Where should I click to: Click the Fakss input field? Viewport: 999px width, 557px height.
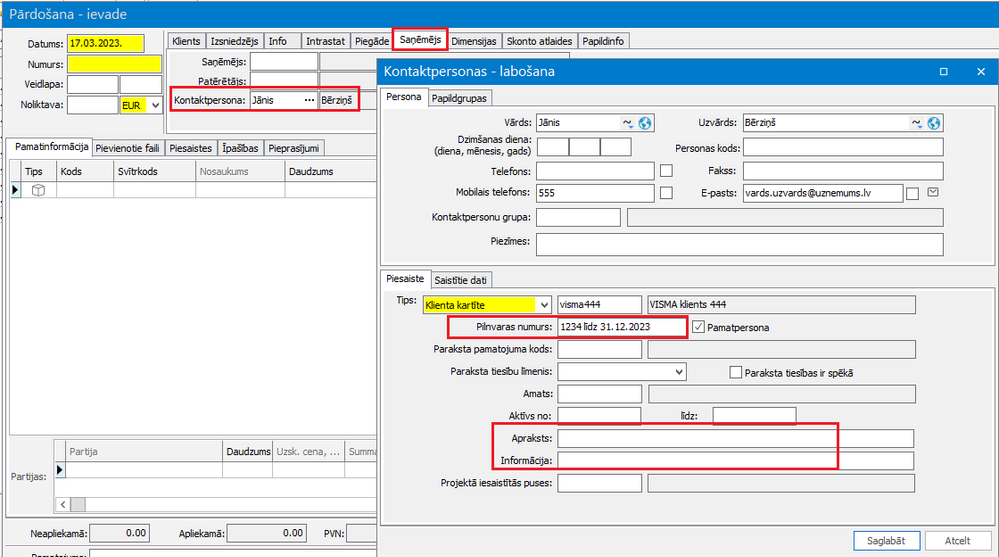[843, 170]
